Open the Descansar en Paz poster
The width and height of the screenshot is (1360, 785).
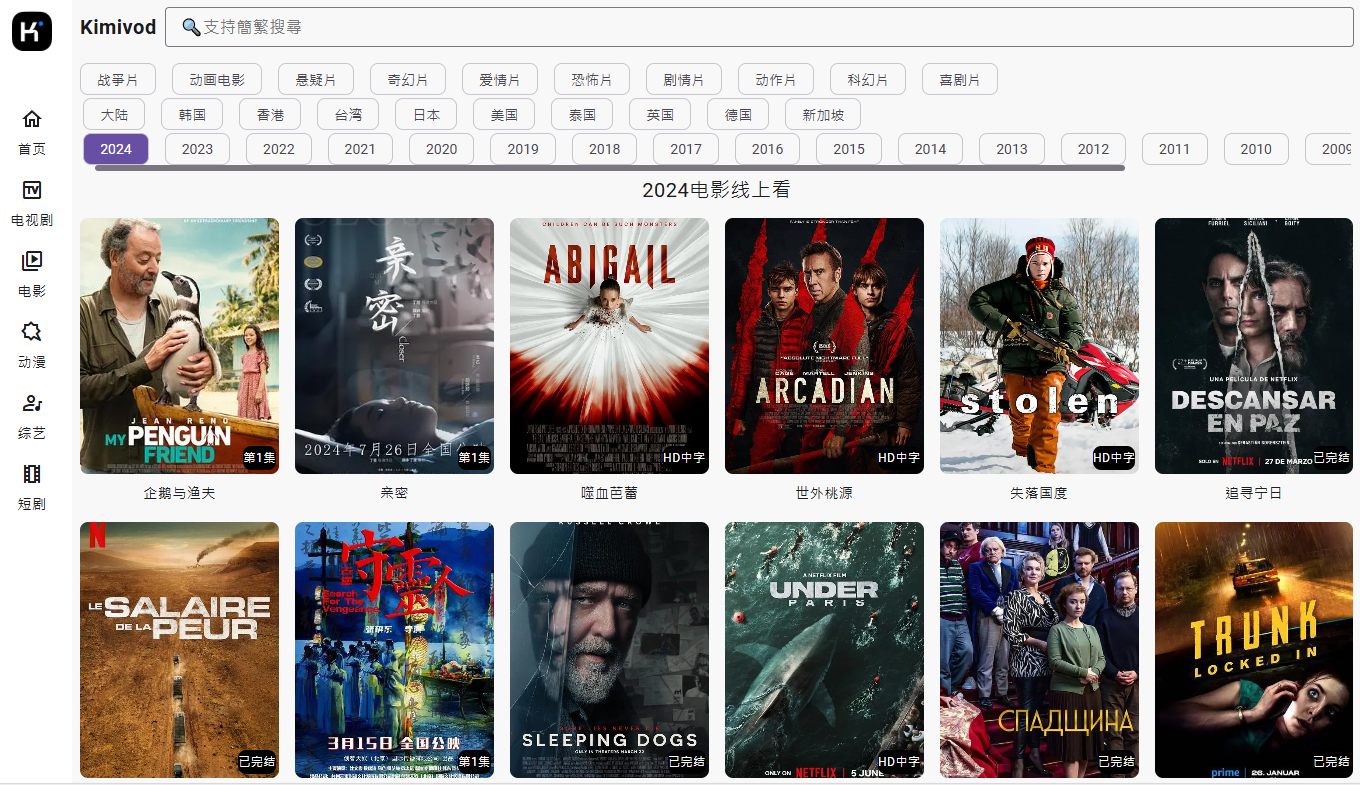tap(1254, 346)
